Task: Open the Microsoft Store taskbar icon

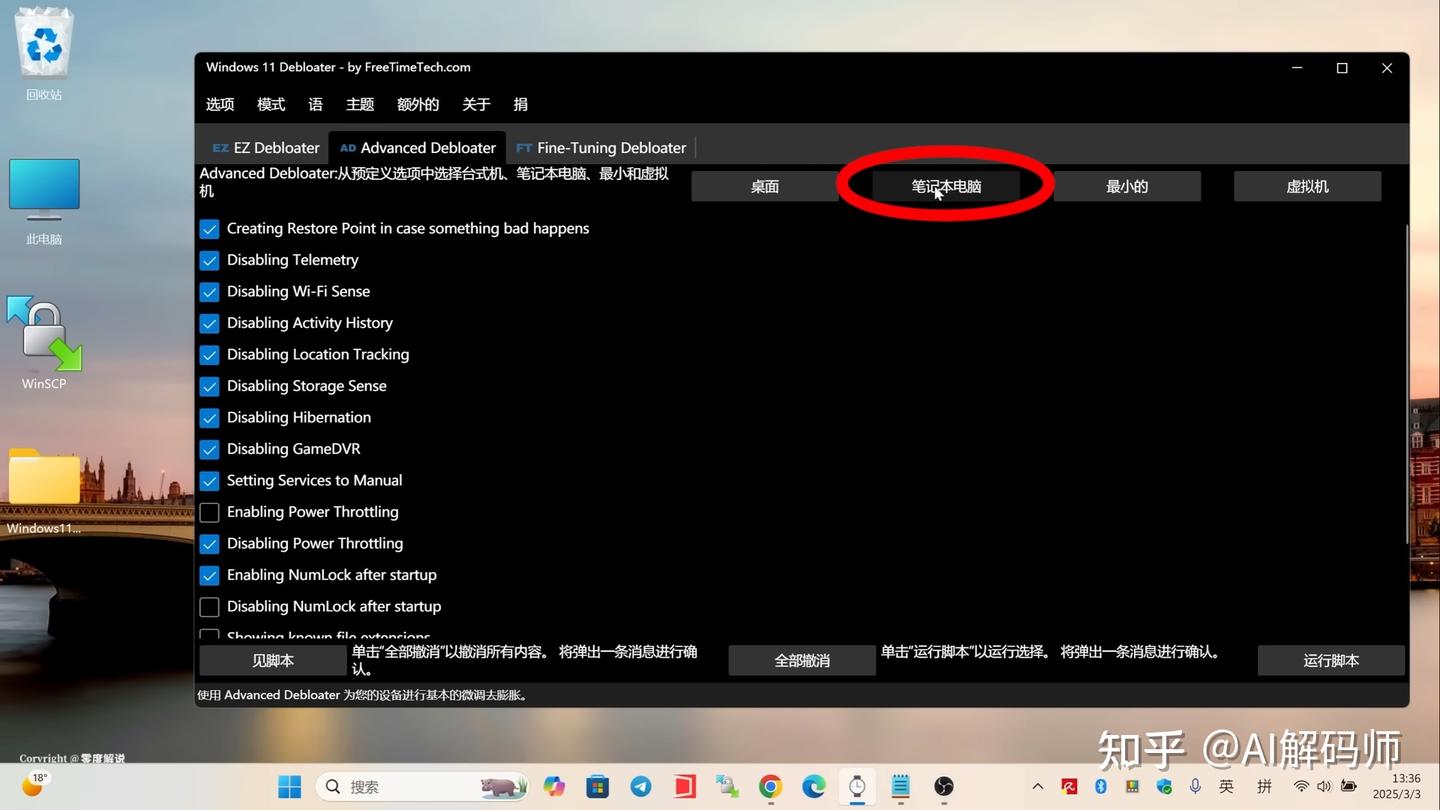Action: coord(597,787)
